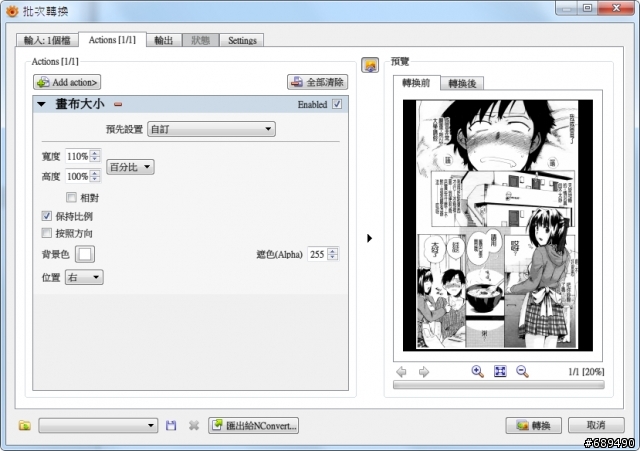Click the 轉換 convert button
640x451 pixels.
(533, 425)
